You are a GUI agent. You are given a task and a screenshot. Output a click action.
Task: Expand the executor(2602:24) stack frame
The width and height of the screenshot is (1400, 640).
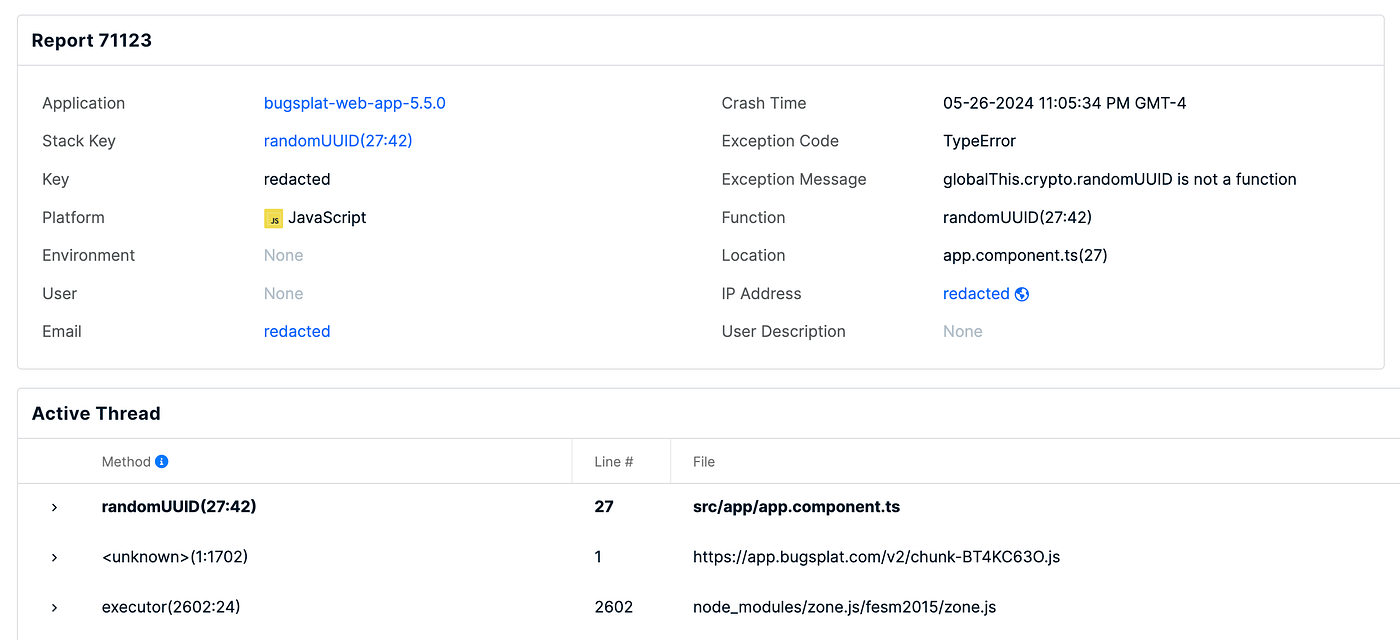click(x=54, y=607)
